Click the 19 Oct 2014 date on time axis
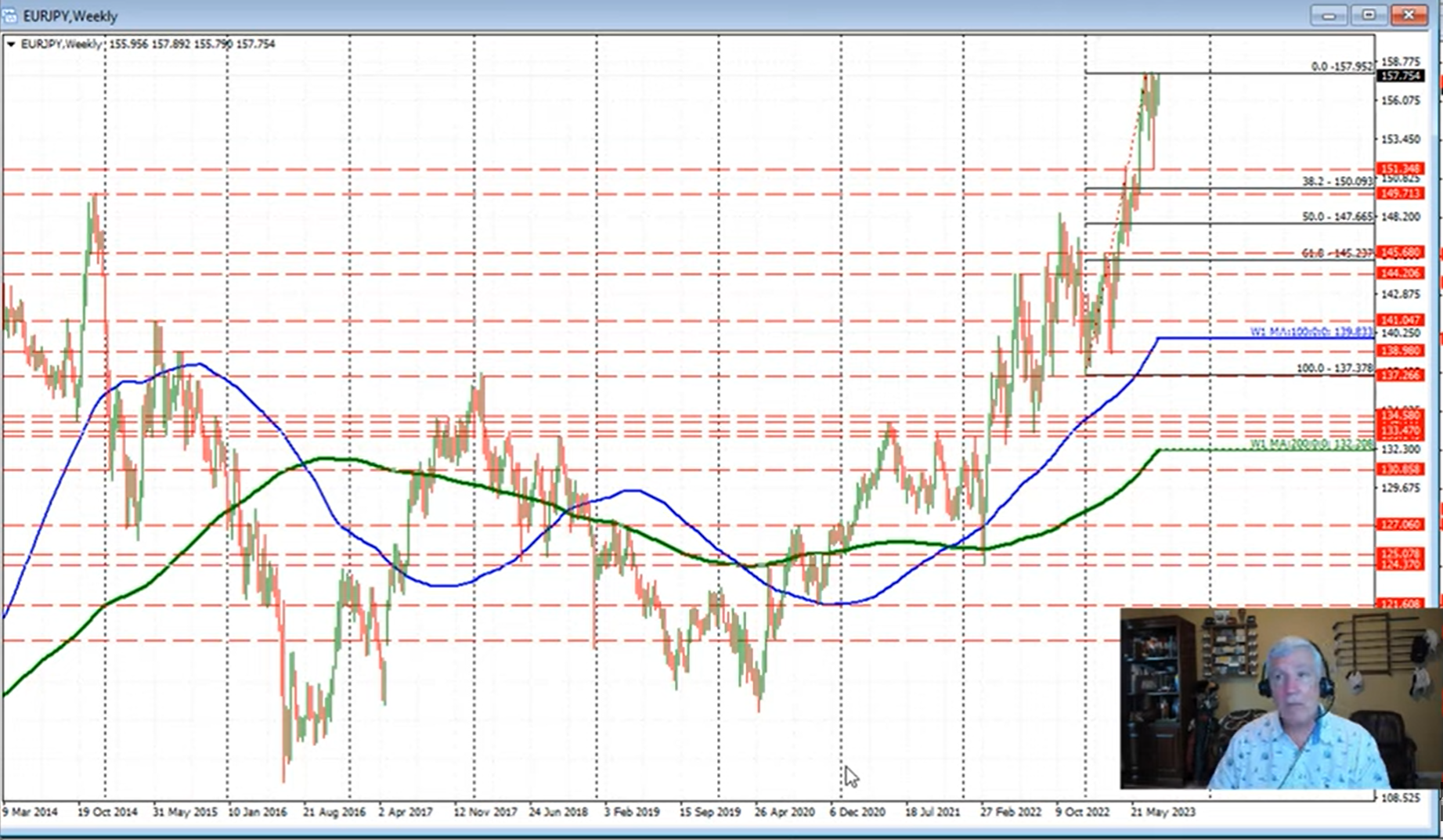Image resolution: width=1443 pixels, height=840 pixels. [x=107, y=812]
